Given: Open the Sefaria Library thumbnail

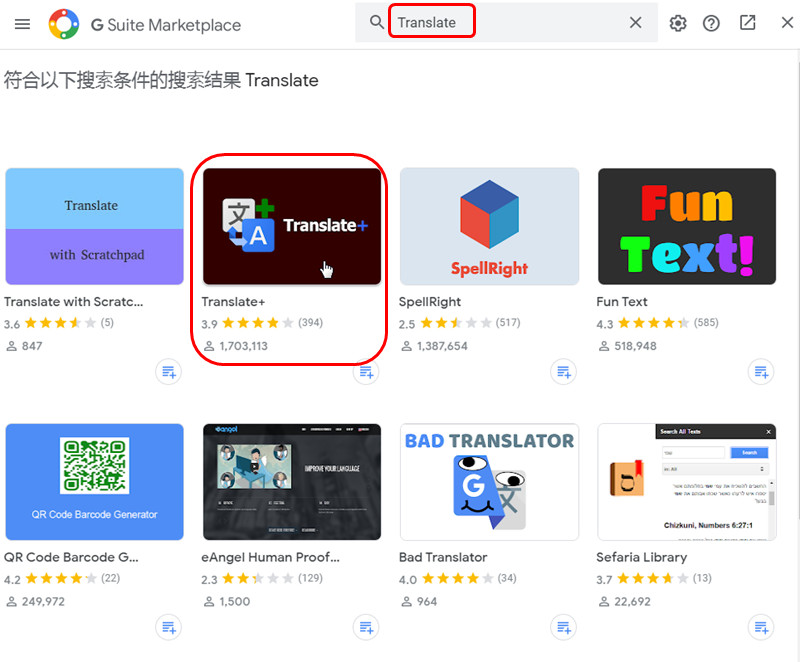Looking at the screenshot, I should (687, 482).
